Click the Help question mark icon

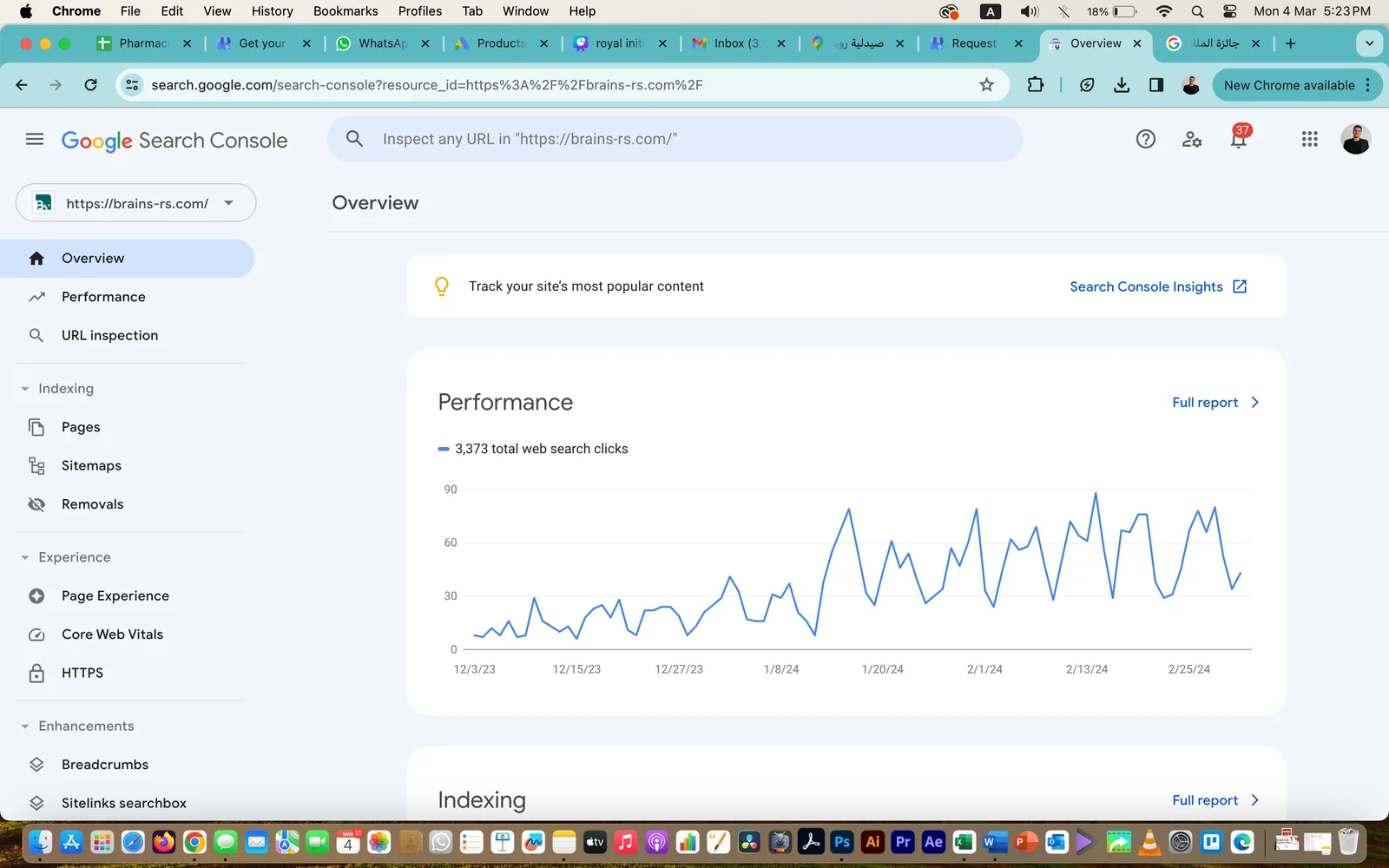1146,139
